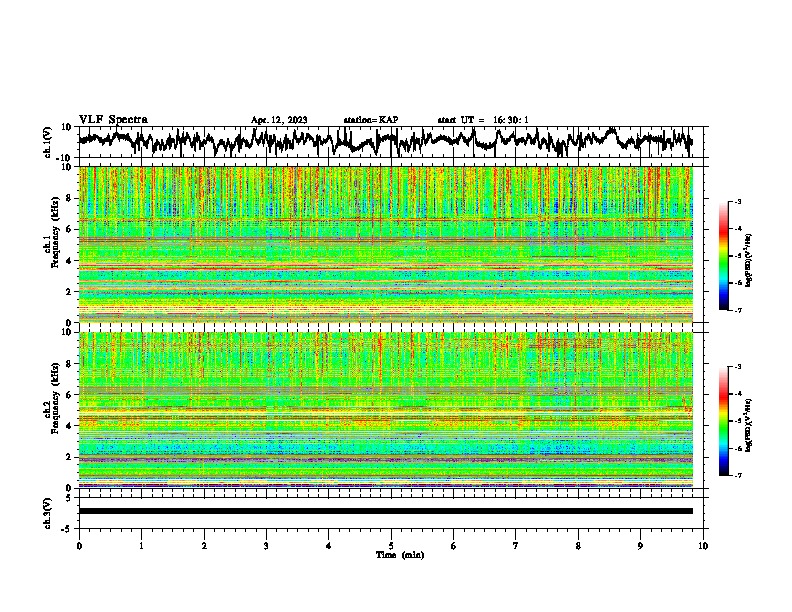
Task: Click the "4" kHz tick of ch.1 spectrogram
Action: coord(69,261)
